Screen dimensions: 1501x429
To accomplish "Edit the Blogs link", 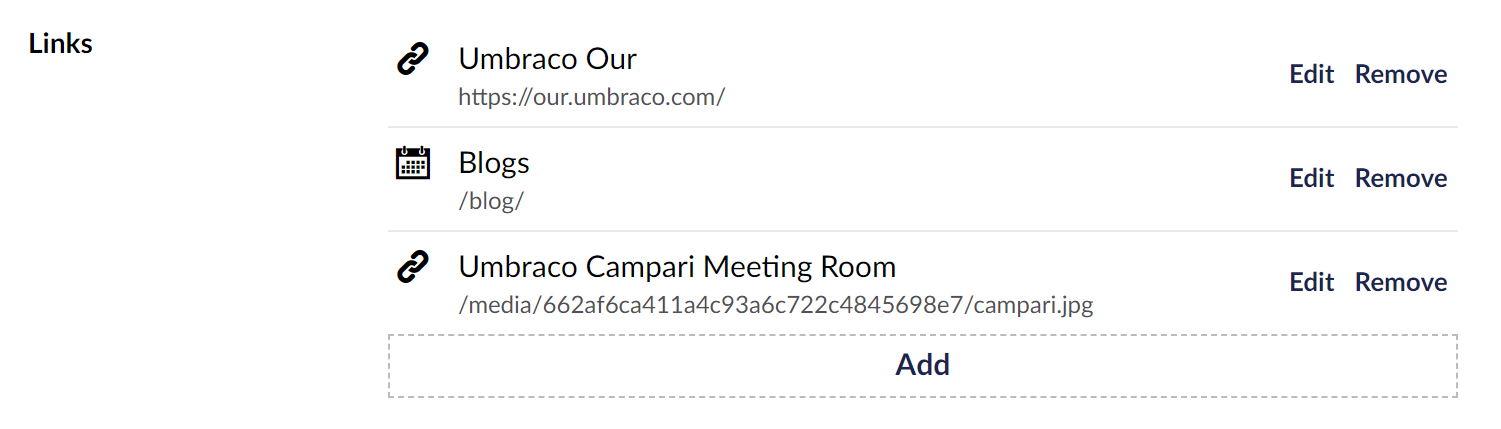I will pyautogui.click(x=1312, y=179).
